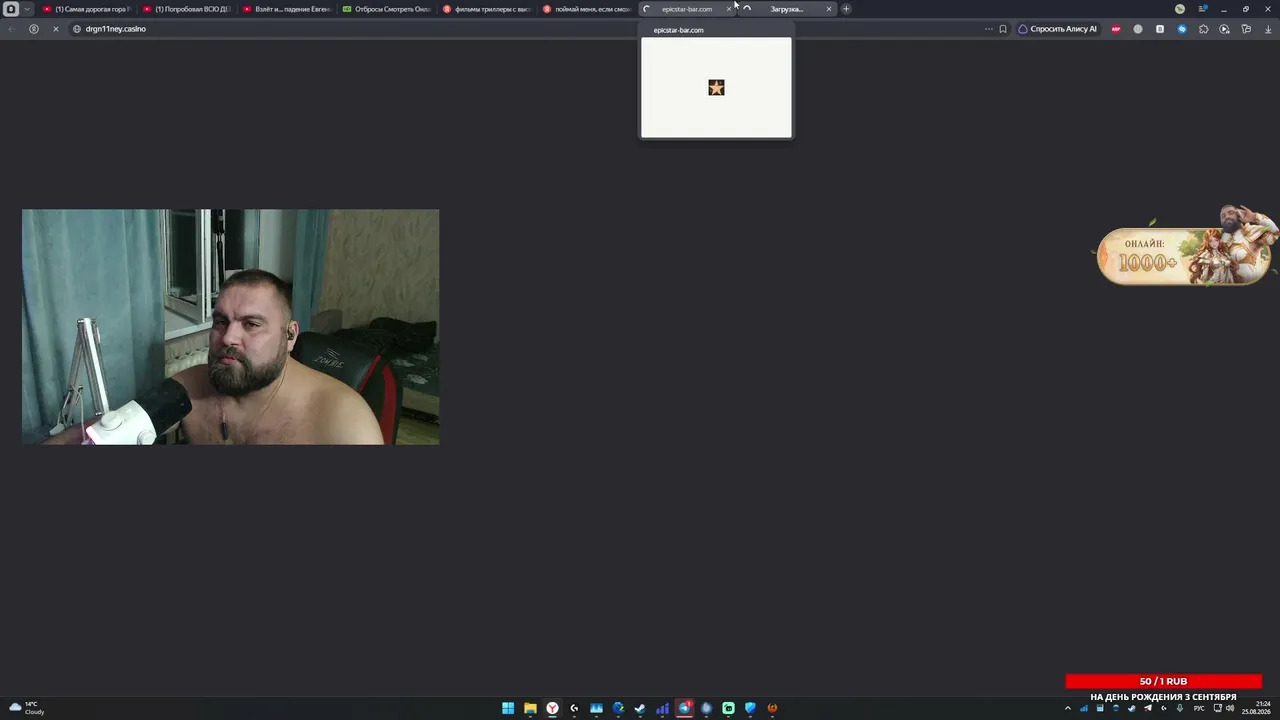Expand the tab list dropdown arrow
The image size is (1280, 720).
pyautogui.click(x=27, y=9)
